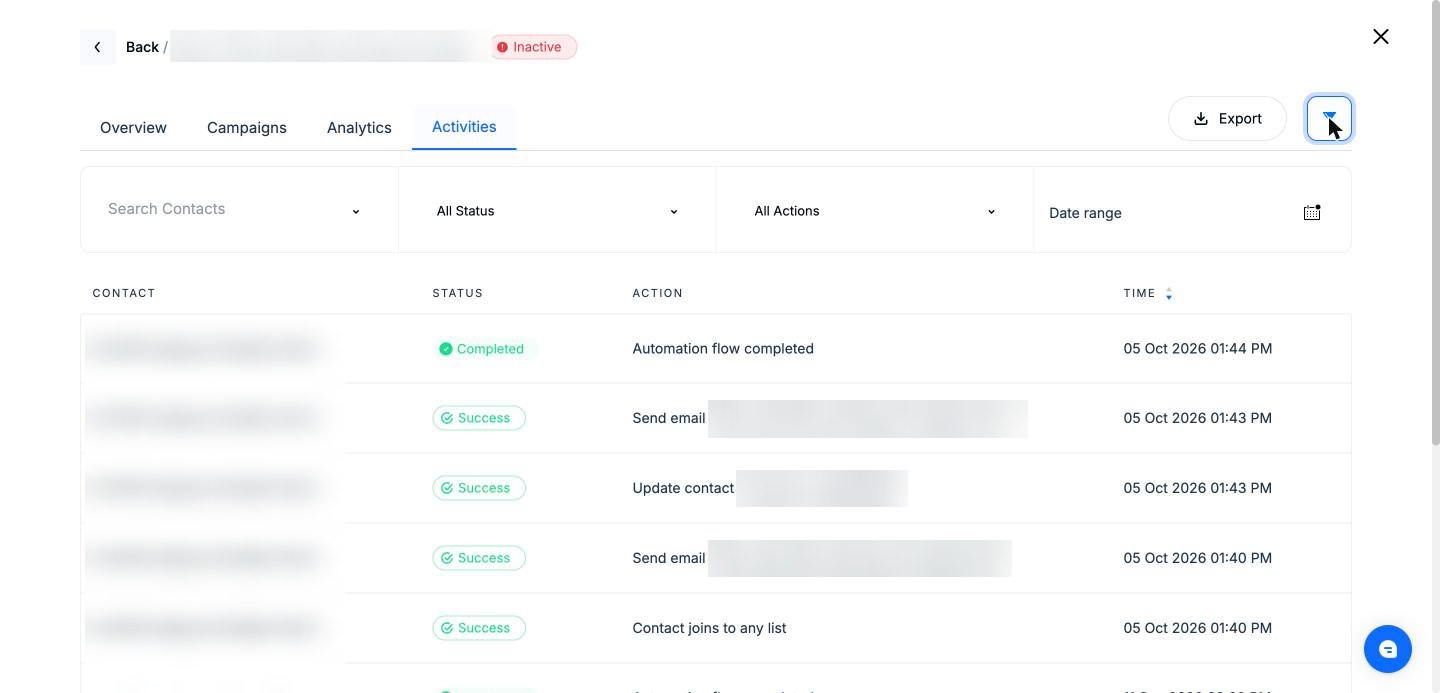Click the filter funnel icon button
1440x693 pixels.
1329,119
